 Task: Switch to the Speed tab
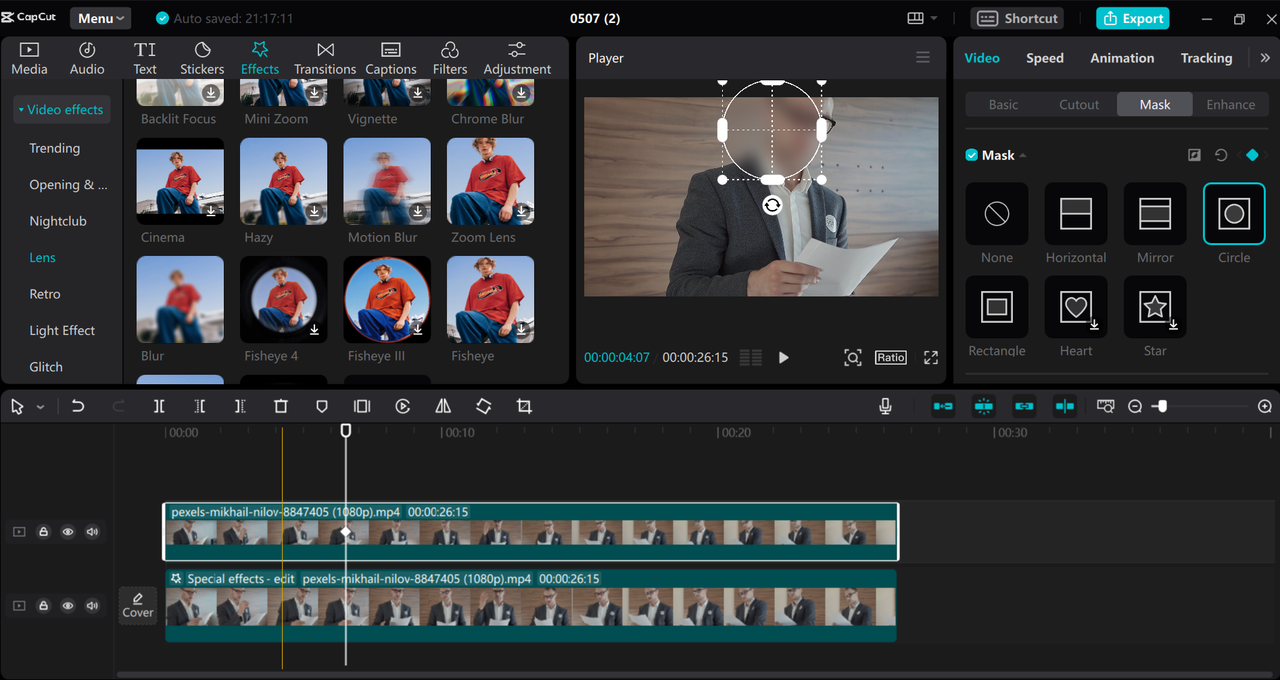[x=1045, y=58]
